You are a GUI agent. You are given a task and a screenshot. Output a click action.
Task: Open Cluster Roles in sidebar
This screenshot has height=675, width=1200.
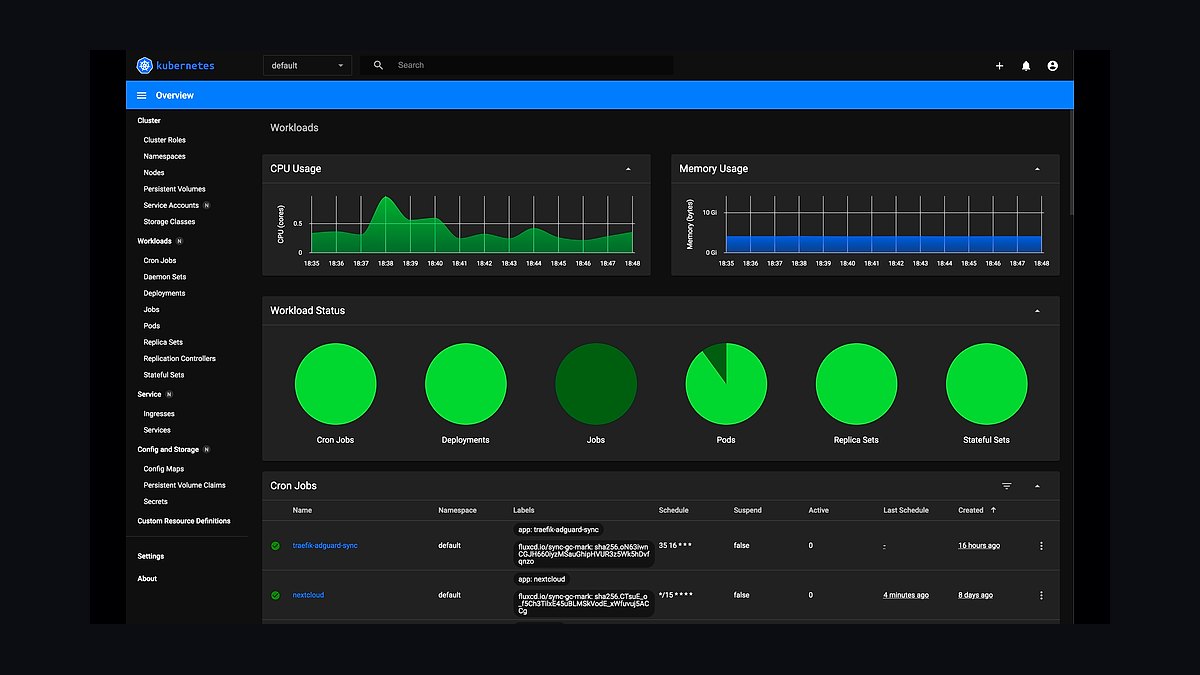[x=164, y=140]
